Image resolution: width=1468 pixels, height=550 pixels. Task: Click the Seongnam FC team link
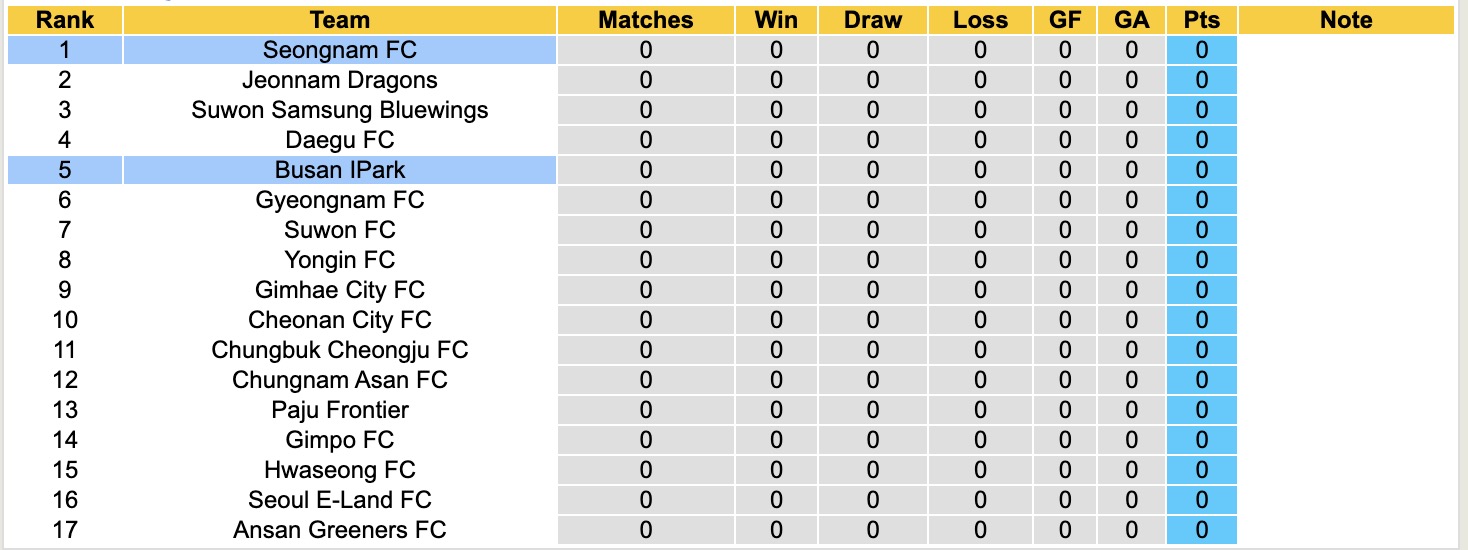pyautogui.click(x=340, y=50)
